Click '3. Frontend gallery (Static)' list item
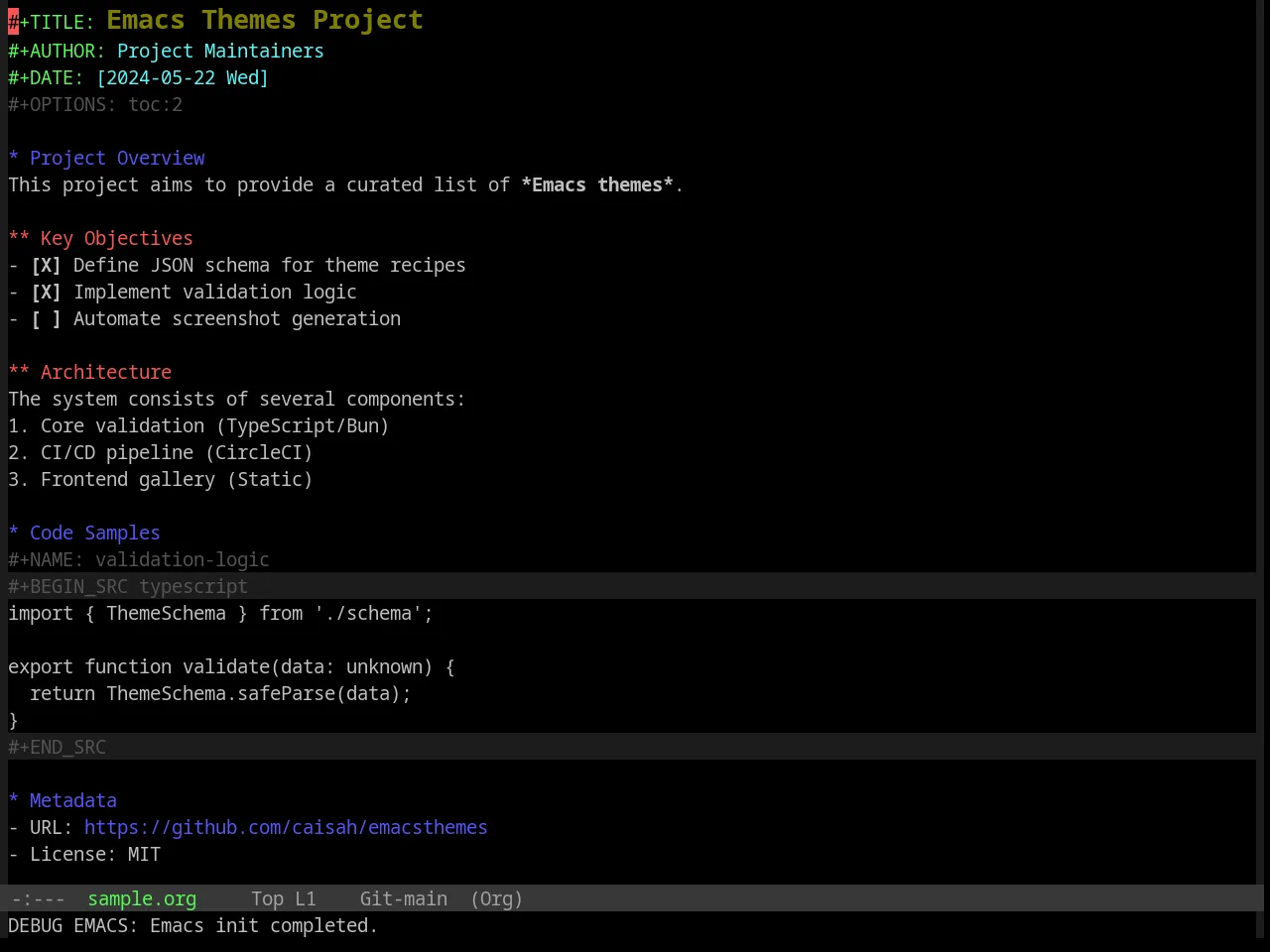 point(161,479)
